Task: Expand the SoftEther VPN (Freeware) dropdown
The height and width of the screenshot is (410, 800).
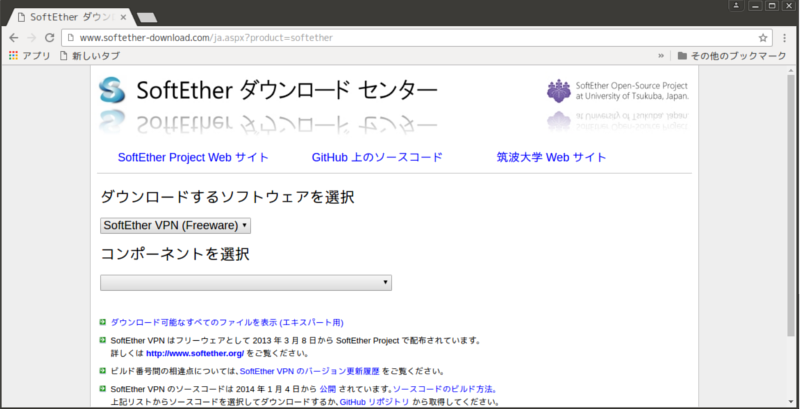Action: tap(176, 225)
